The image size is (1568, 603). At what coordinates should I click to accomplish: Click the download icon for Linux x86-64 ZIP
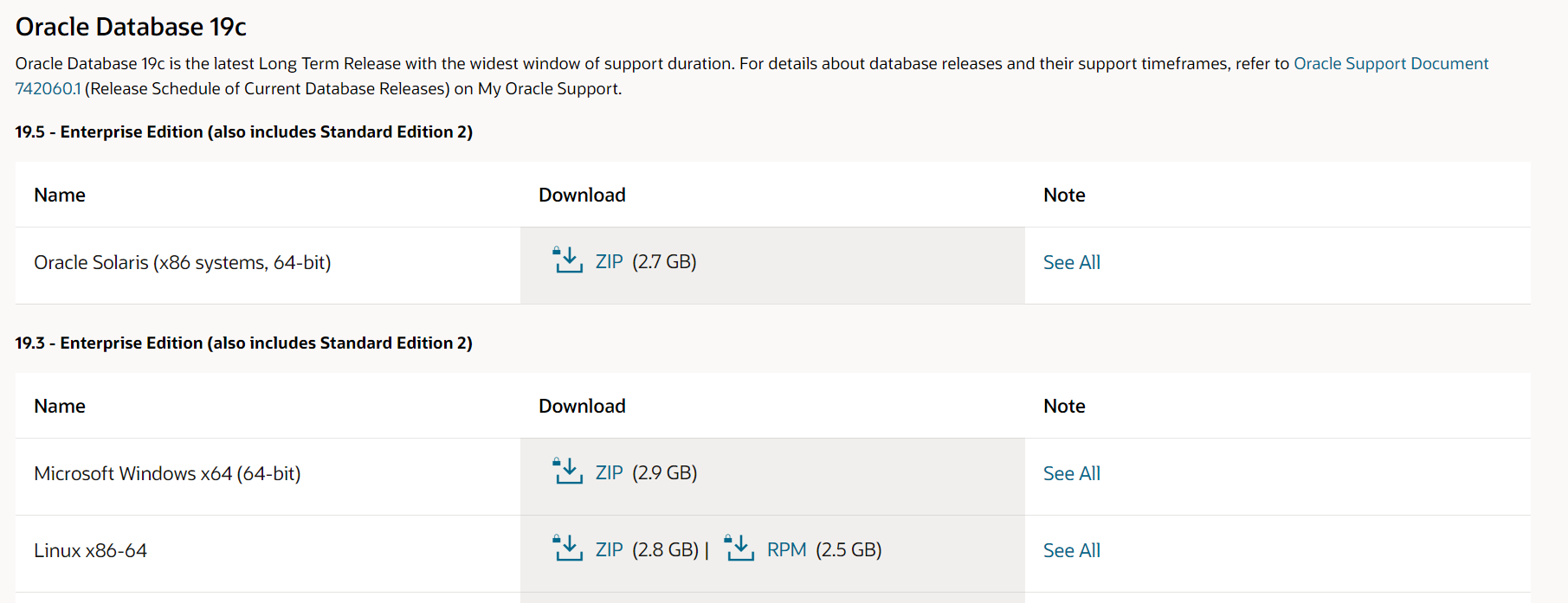[x=568, y=548]
